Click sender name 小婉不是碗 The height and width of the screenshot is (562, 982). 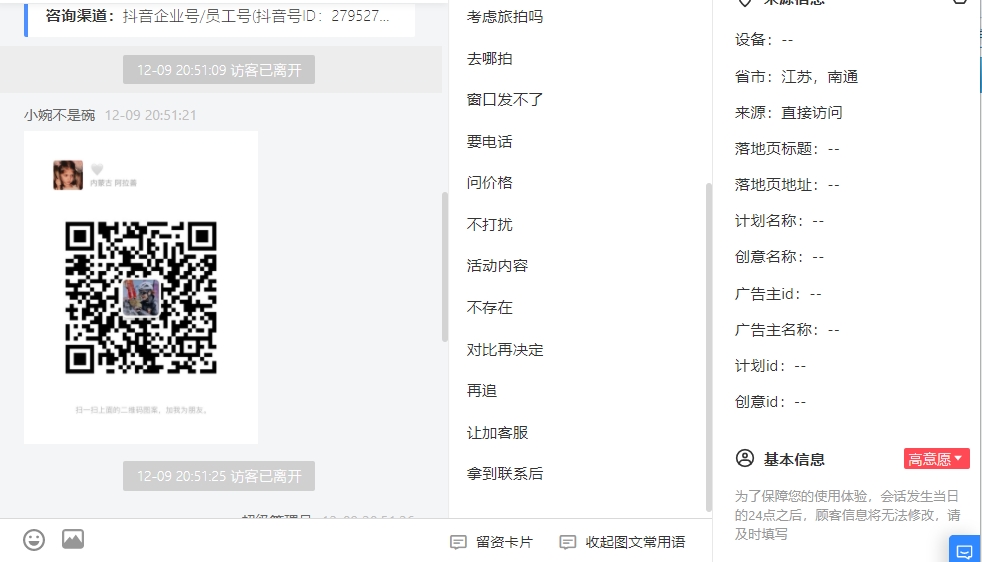pyautogui.click(x=59, y=115)
